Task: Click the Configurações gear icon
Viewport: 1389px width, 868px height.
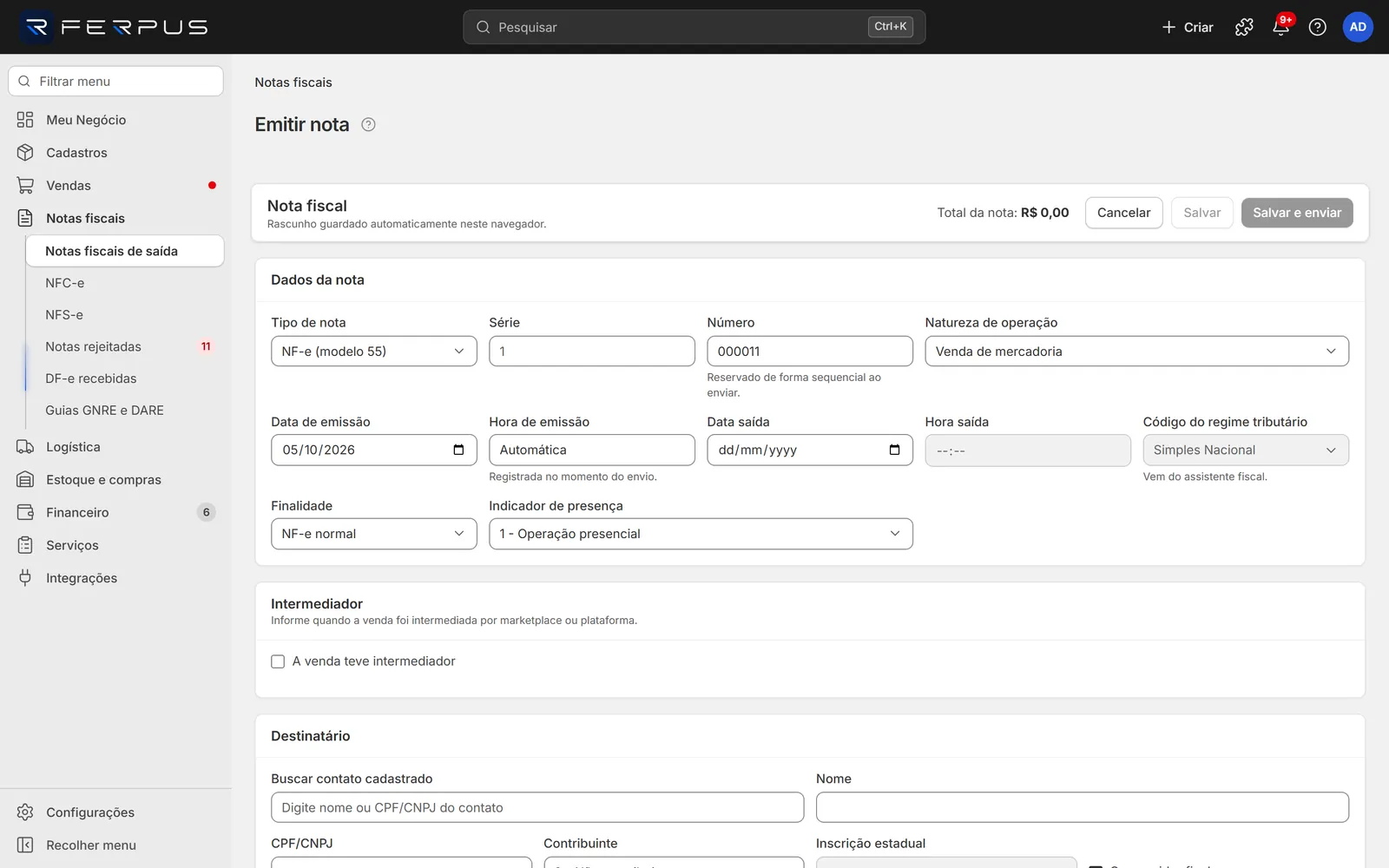Action: tap(25, 812)
